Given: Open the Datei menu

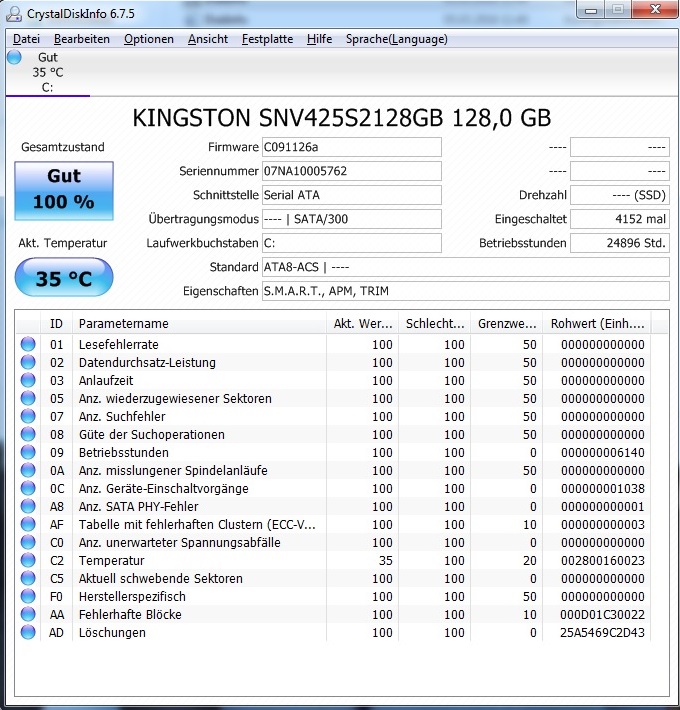Looking at the screenshot, I should coord(26,39).
